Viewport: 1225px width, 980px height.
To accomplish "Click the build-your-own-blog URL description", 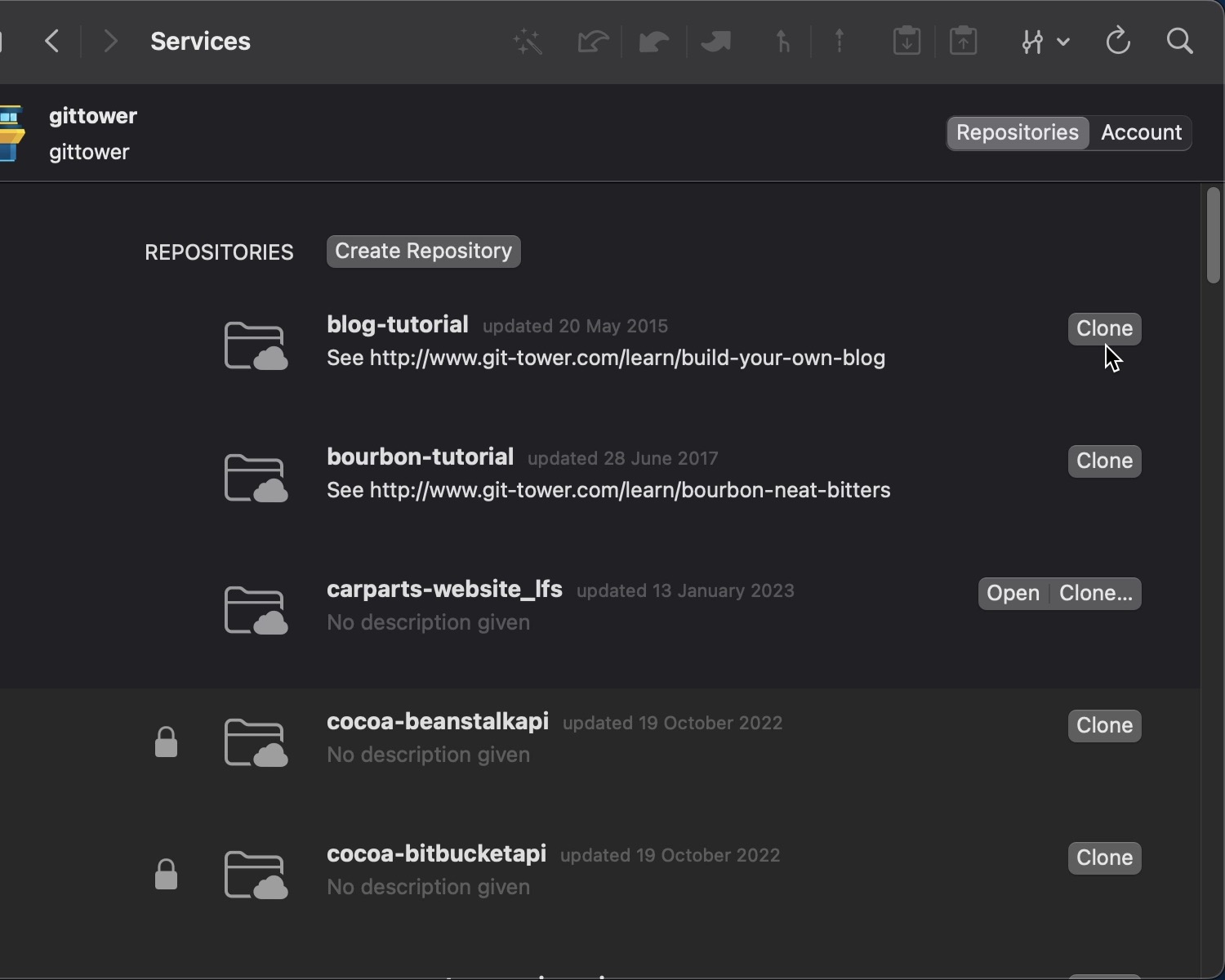I will tap(606, 358).
